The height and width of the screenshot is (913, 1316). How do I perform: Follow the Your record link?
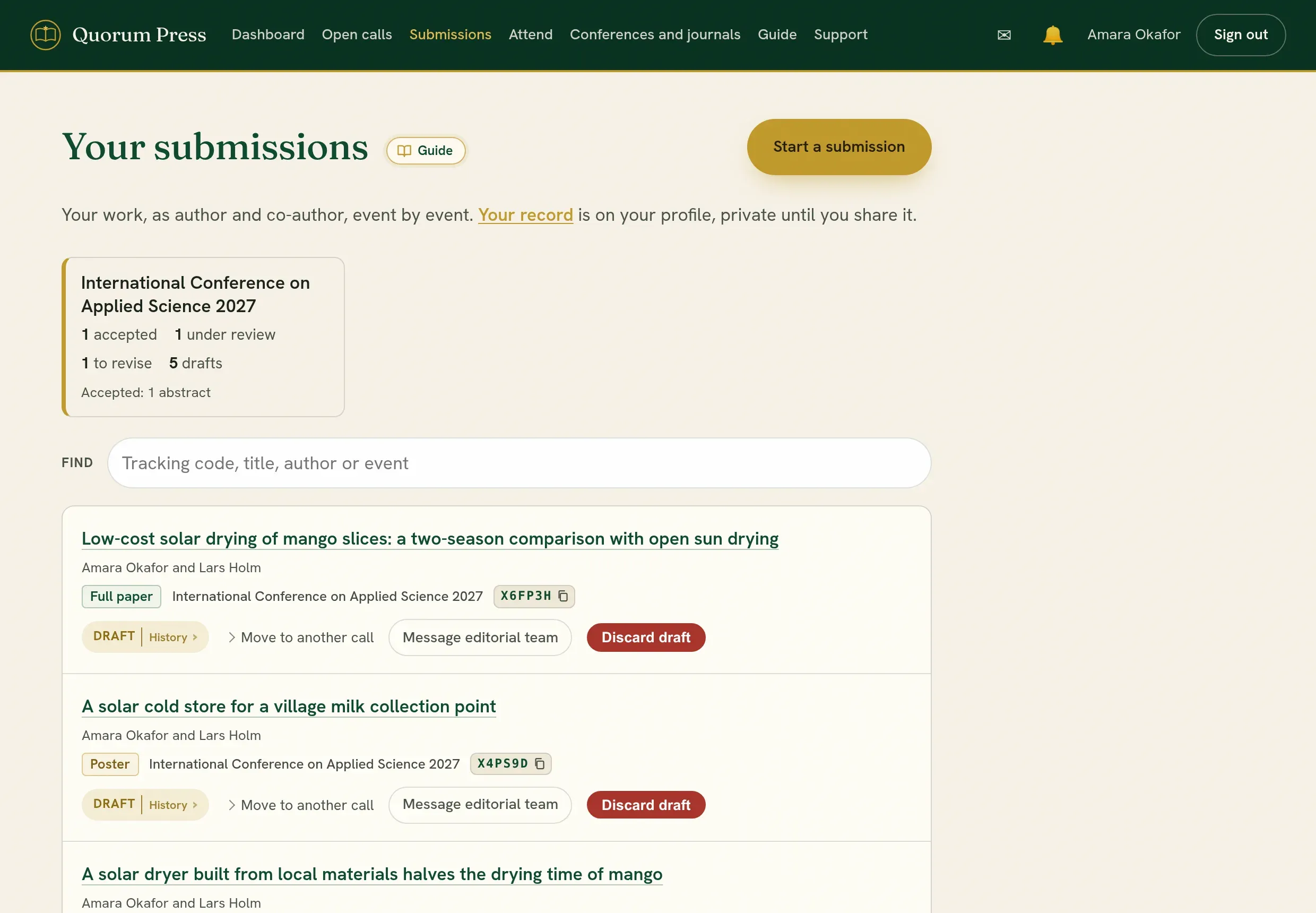click(525, 215)
